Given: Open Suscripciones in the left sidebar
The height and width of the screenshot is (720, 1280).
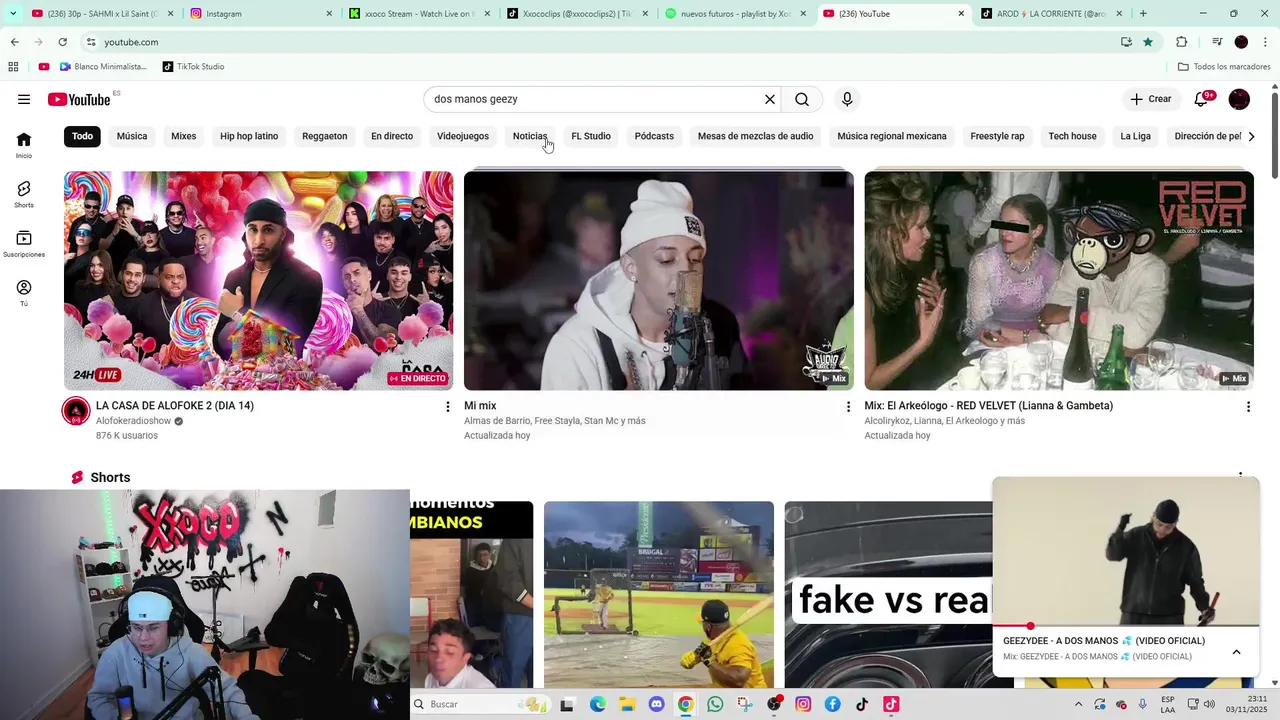Looking at the screenshot, I should (x=24, y=244).
